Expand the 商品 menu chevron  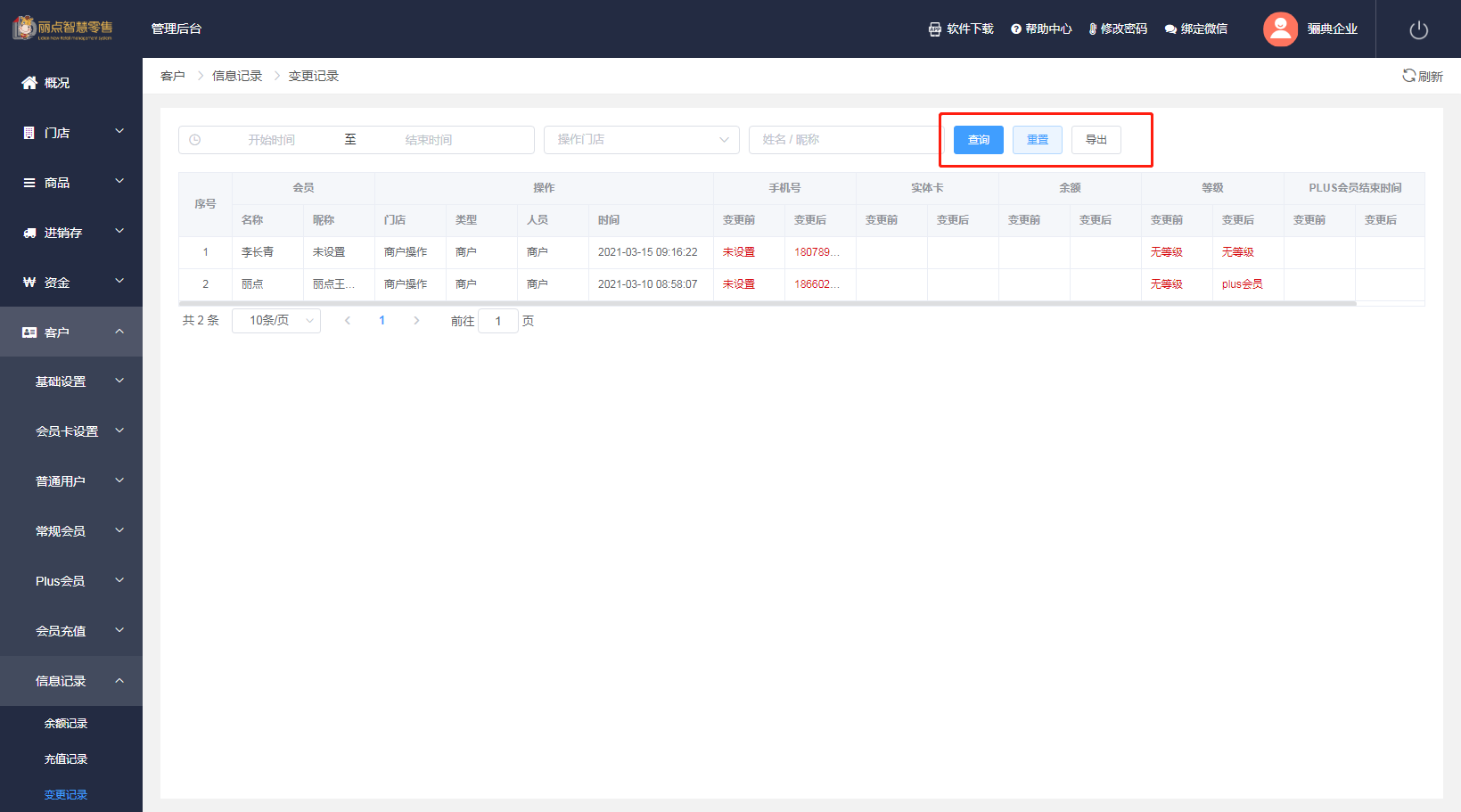pos(119,182)
